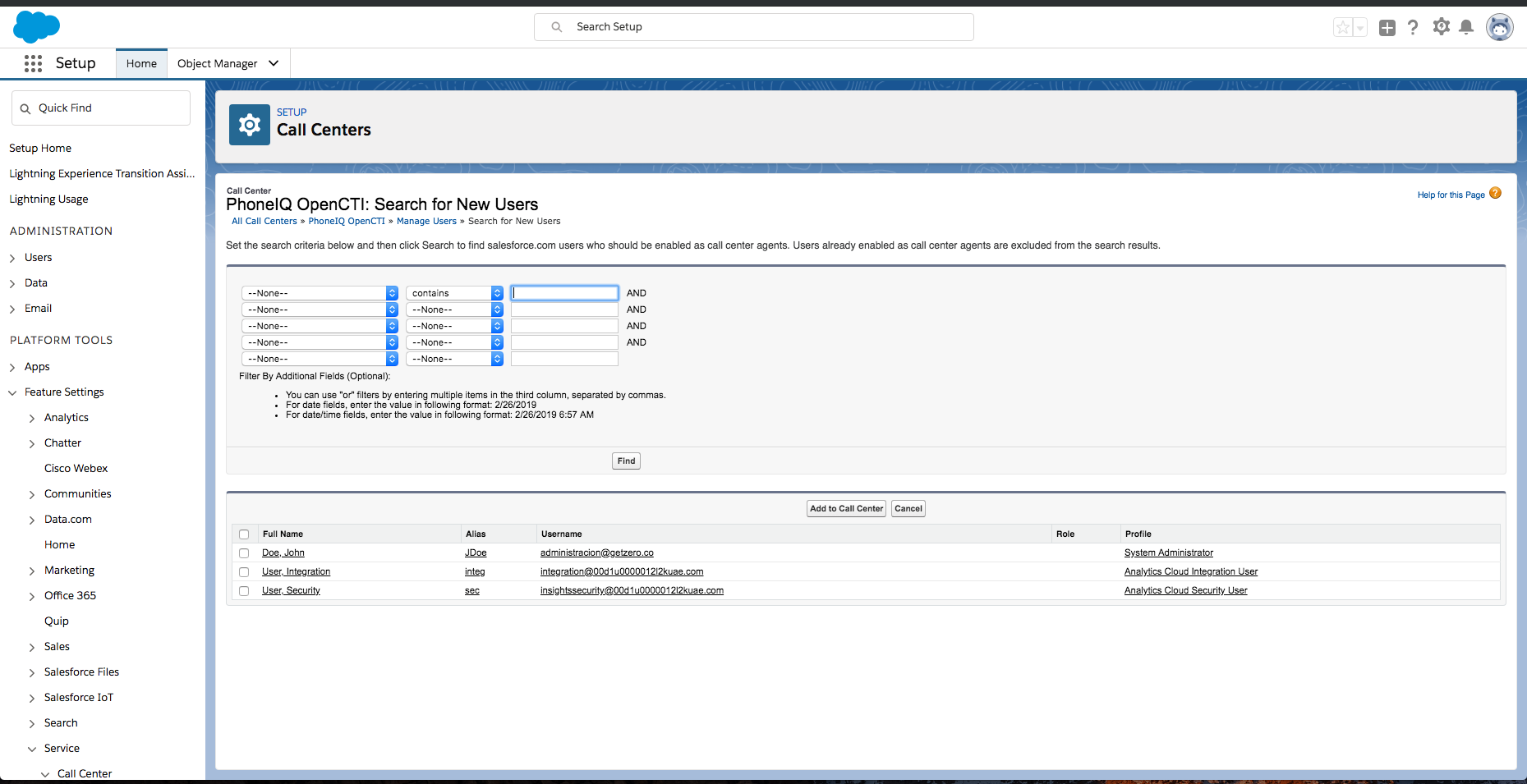Show notifications bell
The height and width of the screenshot is (784, 1527).
click(x=1466, y=28)
